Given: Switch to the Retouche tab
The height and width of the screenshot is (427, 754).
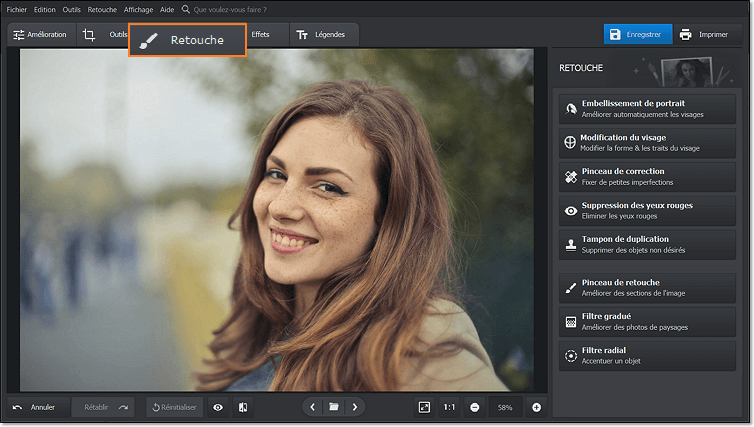Looking at the screenshot, I should [x=188, y=40].
